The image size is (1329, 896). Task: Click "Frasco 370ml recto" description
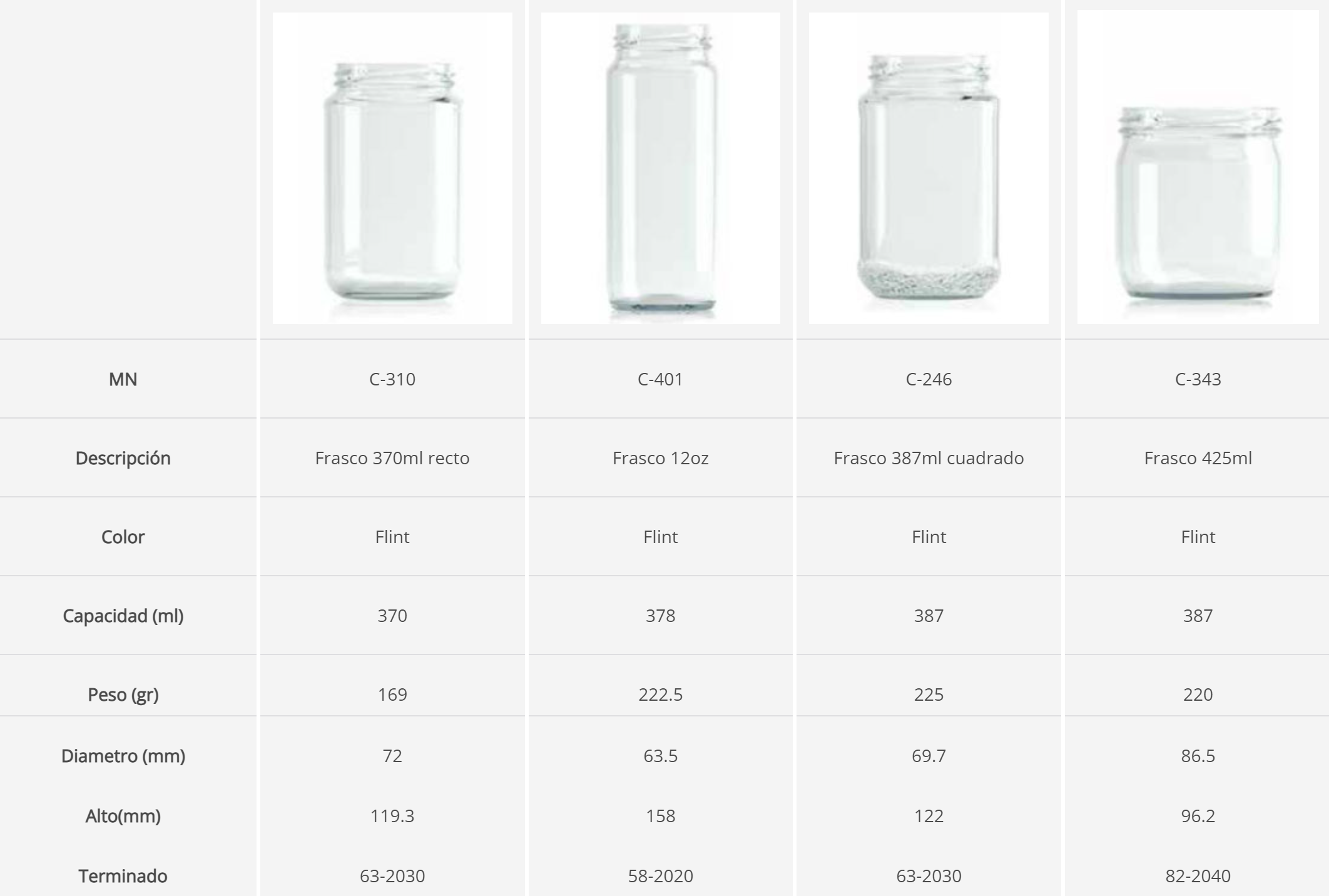point(392,458)
